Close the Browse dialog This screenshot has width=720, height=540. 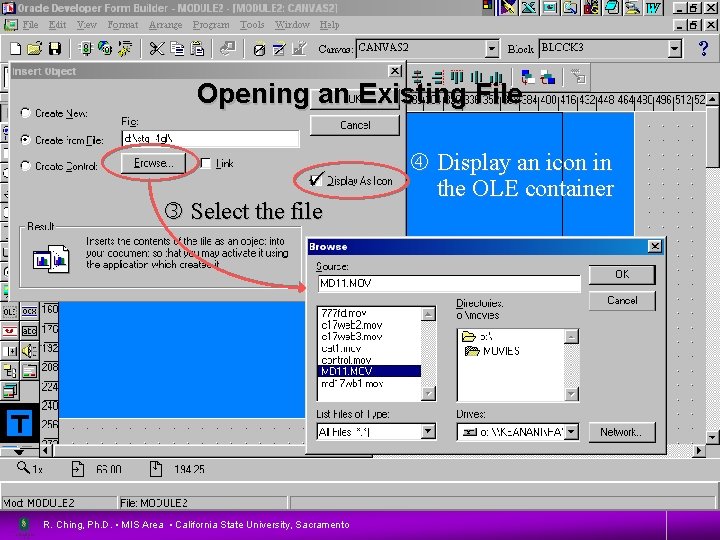click(654, 247)
